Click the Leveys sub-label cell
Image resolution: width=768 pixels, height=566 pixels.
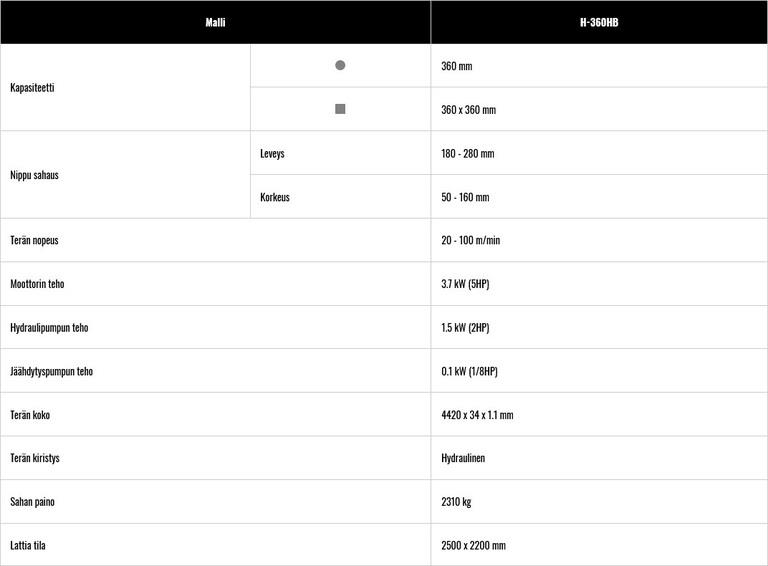[272, 154]
